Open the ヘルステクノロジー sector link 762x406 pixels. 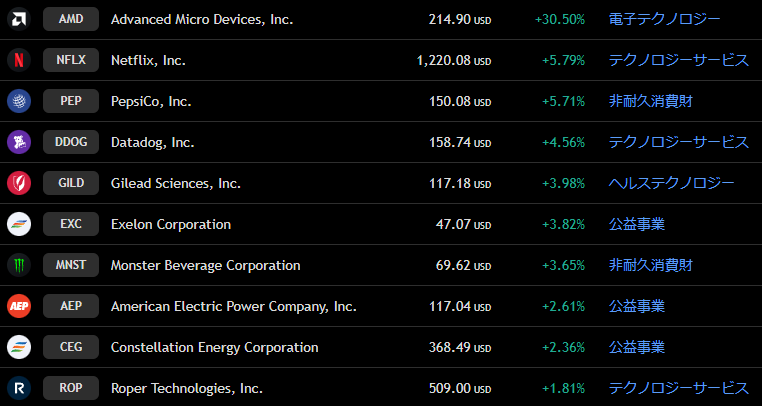tap(672, 183)
